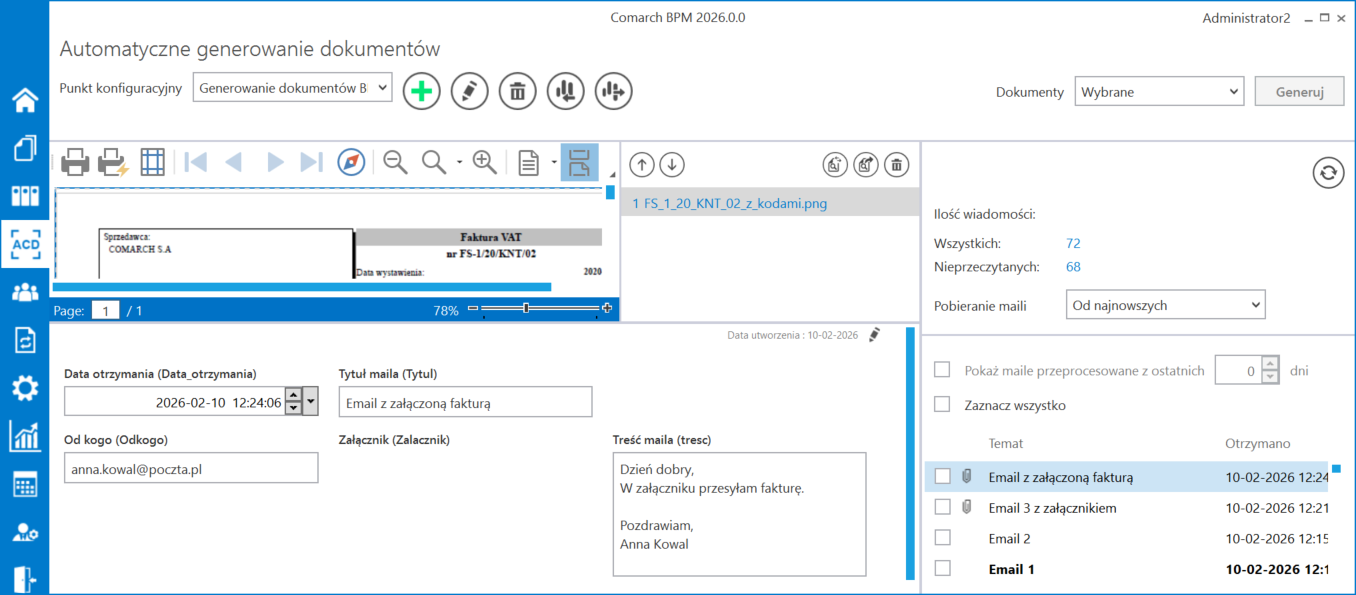Click the preview zoom slider handle
Screen dimensions: 1356x595
tap(526, 309)
